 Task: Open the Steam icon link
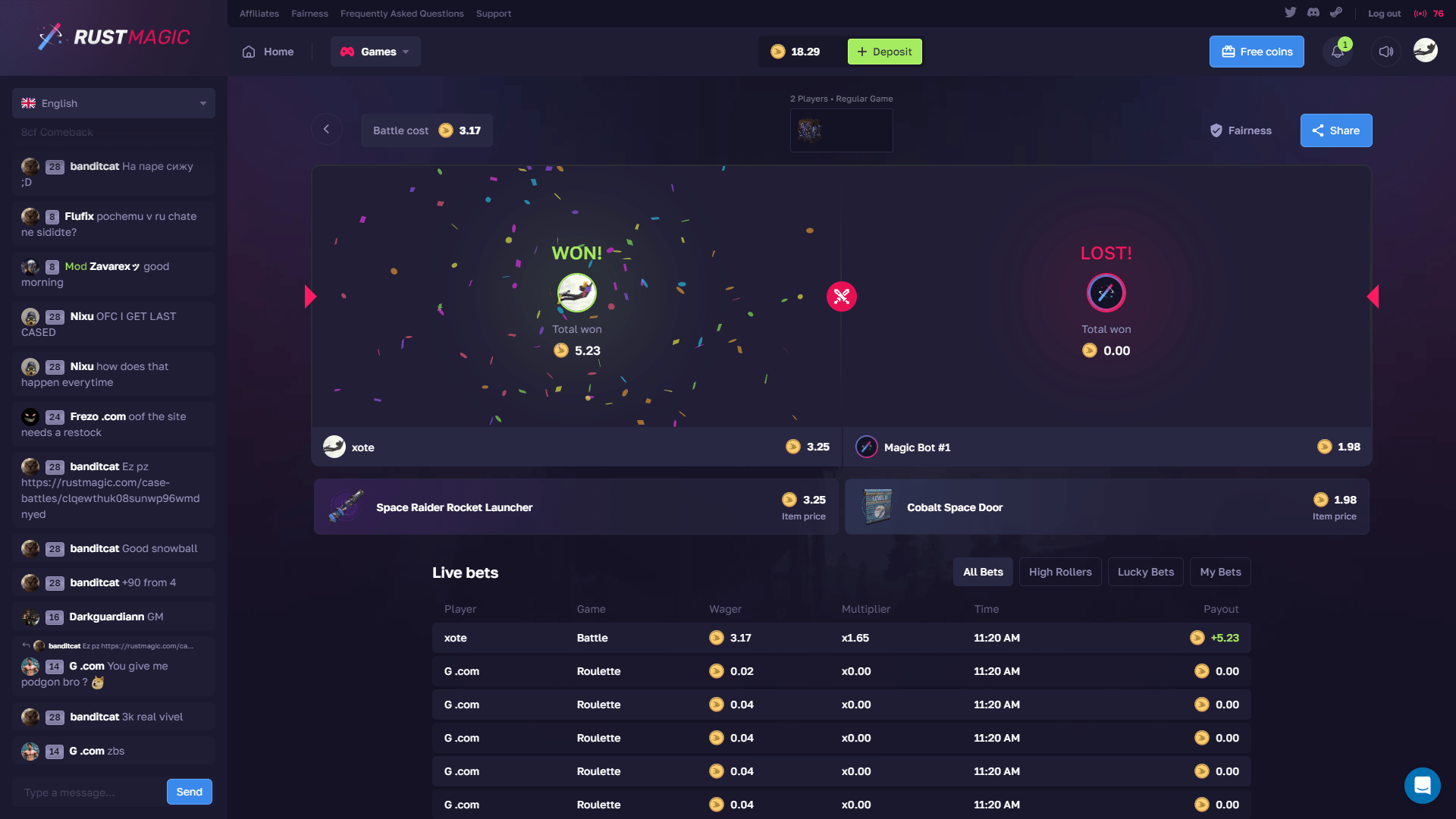(1336, 12)
